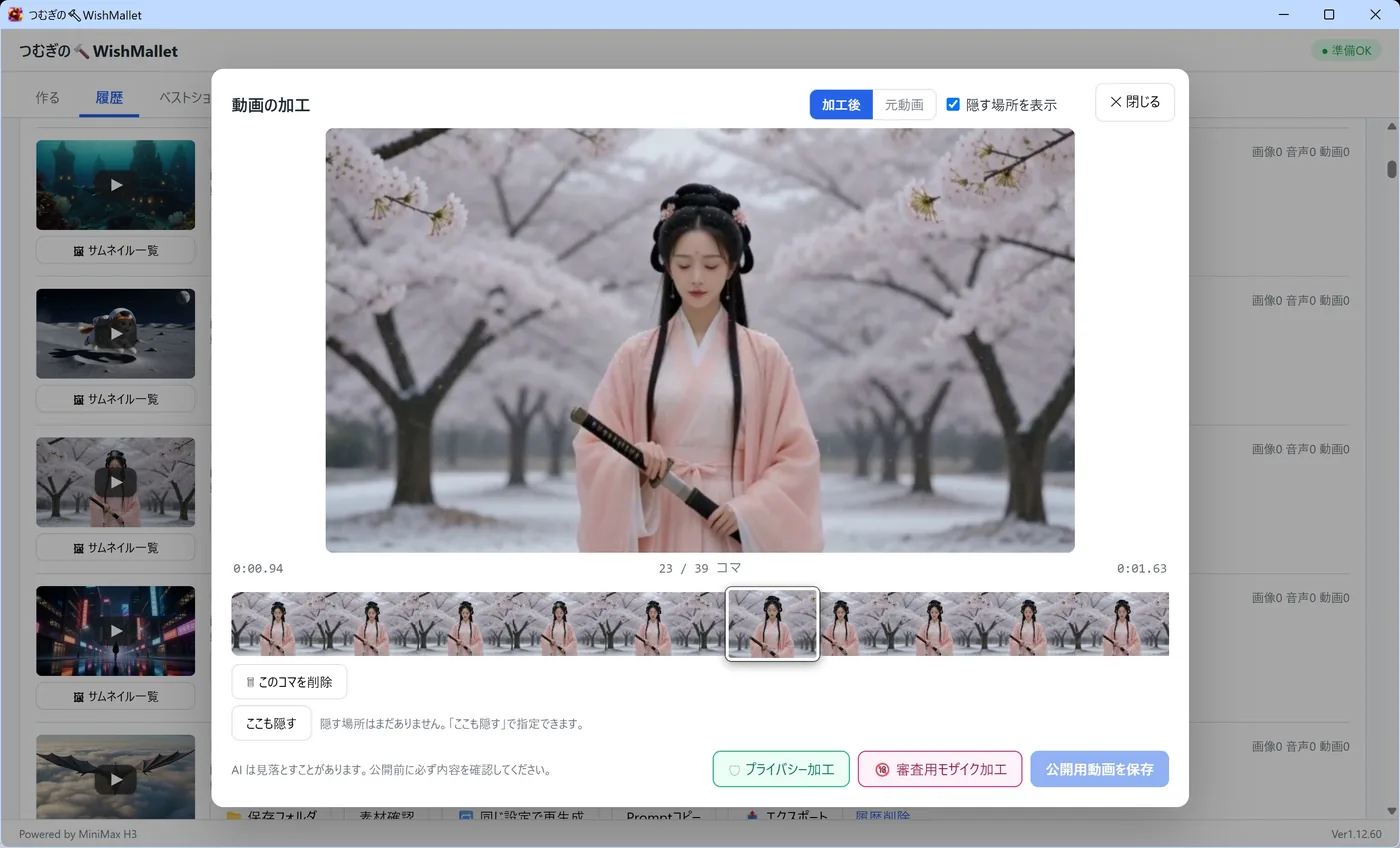This screenshot has width=1400, height=848.
Task: Play the underwater castle video thumbnail
Action: click(116, 184)
